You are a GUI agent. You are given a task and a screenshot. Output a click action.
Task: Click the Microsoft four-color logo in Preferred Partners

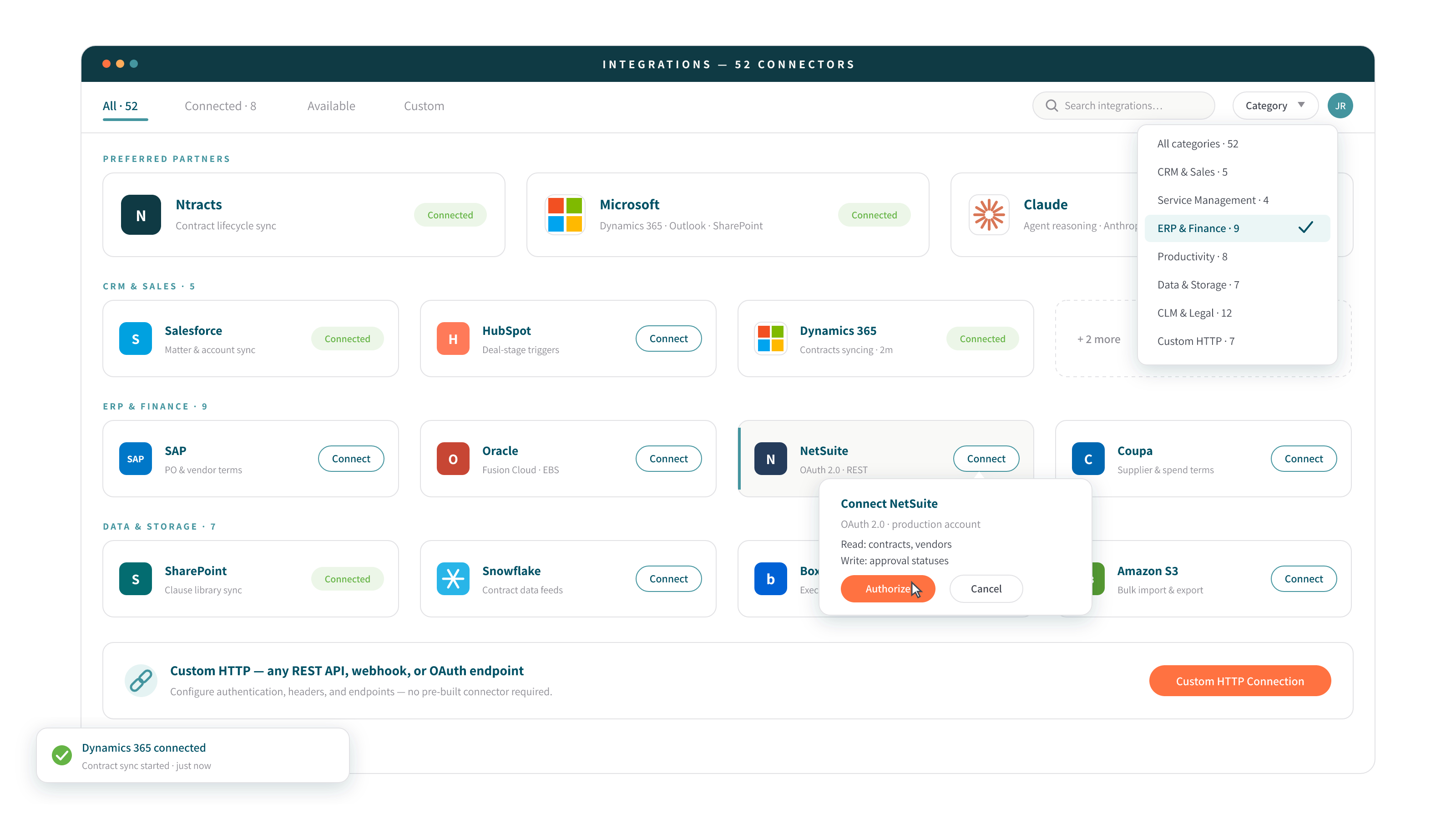click(x=565, y=215)
